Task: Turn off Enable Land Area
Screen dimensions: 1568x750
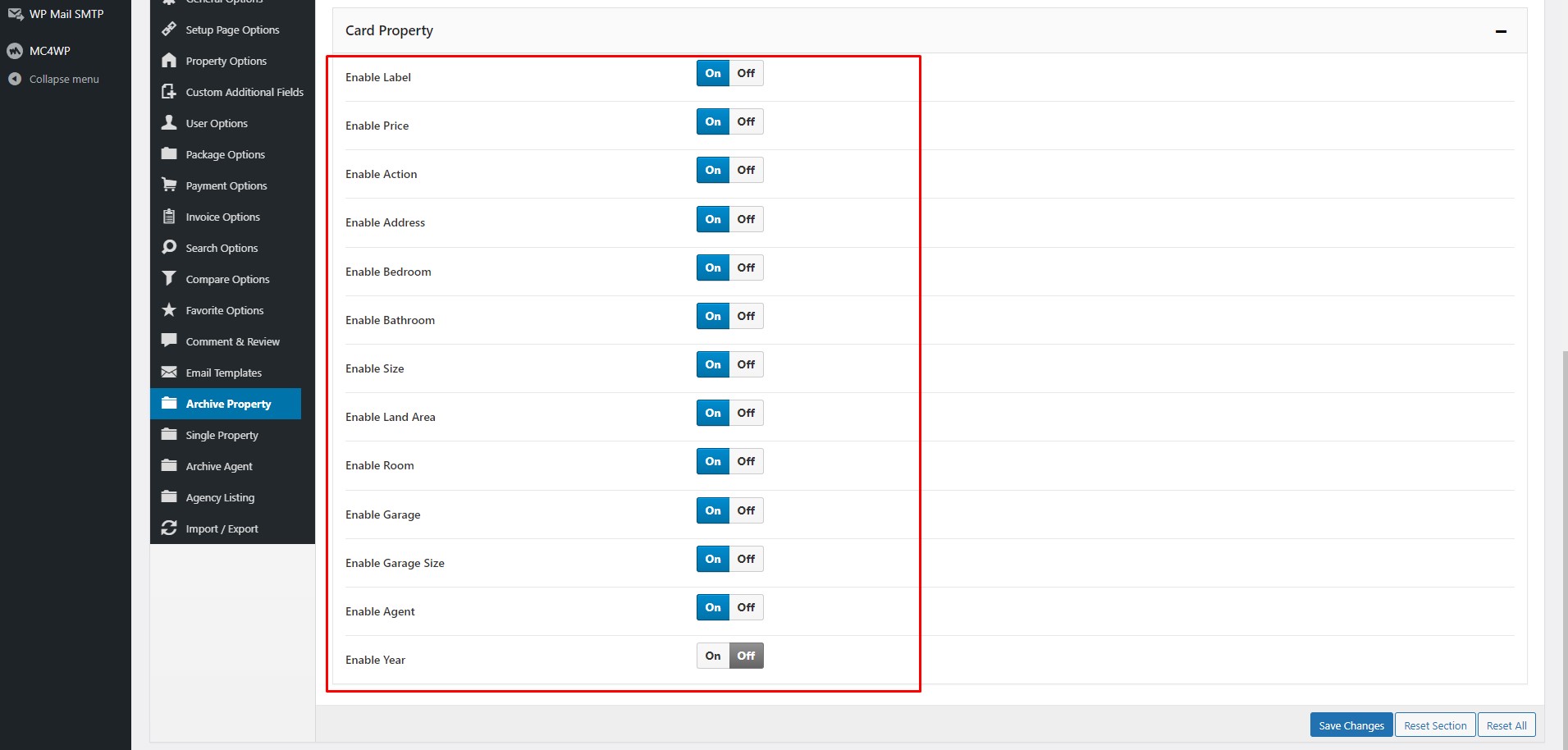Action: 746,413
